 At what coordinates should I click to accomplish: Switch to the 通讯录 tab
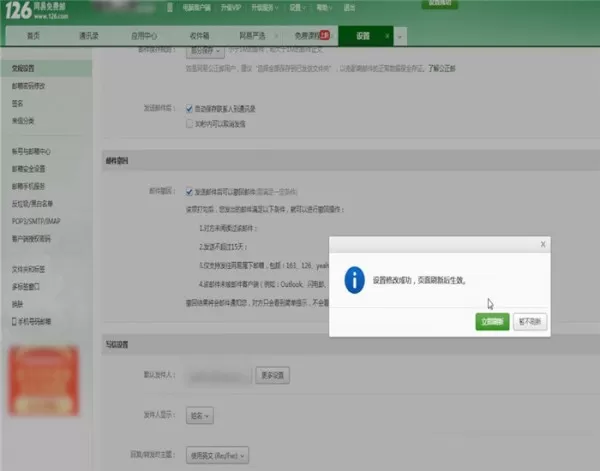pyautogui.click(x=89, y=36)
